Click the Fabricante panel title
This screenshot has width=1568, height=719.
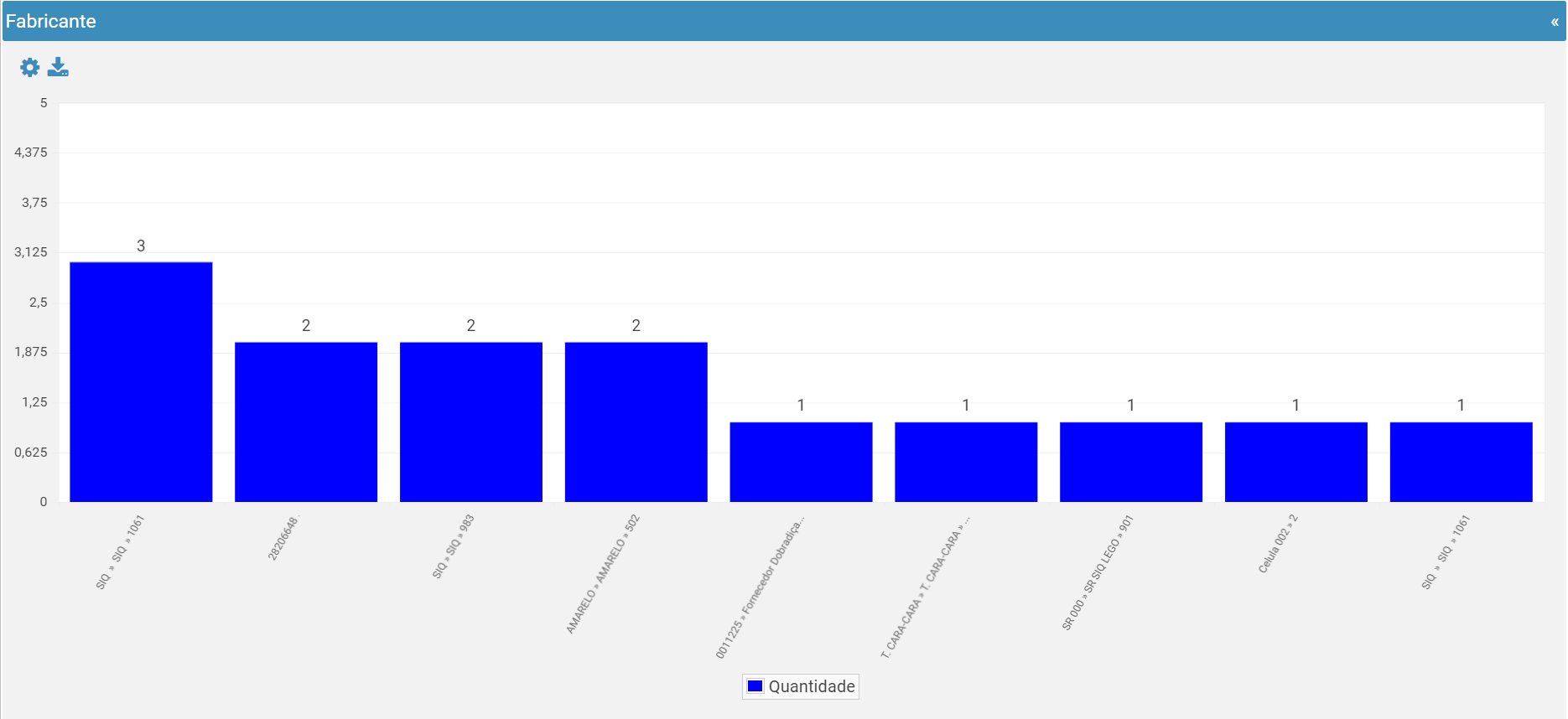click(x=51, y=22)
